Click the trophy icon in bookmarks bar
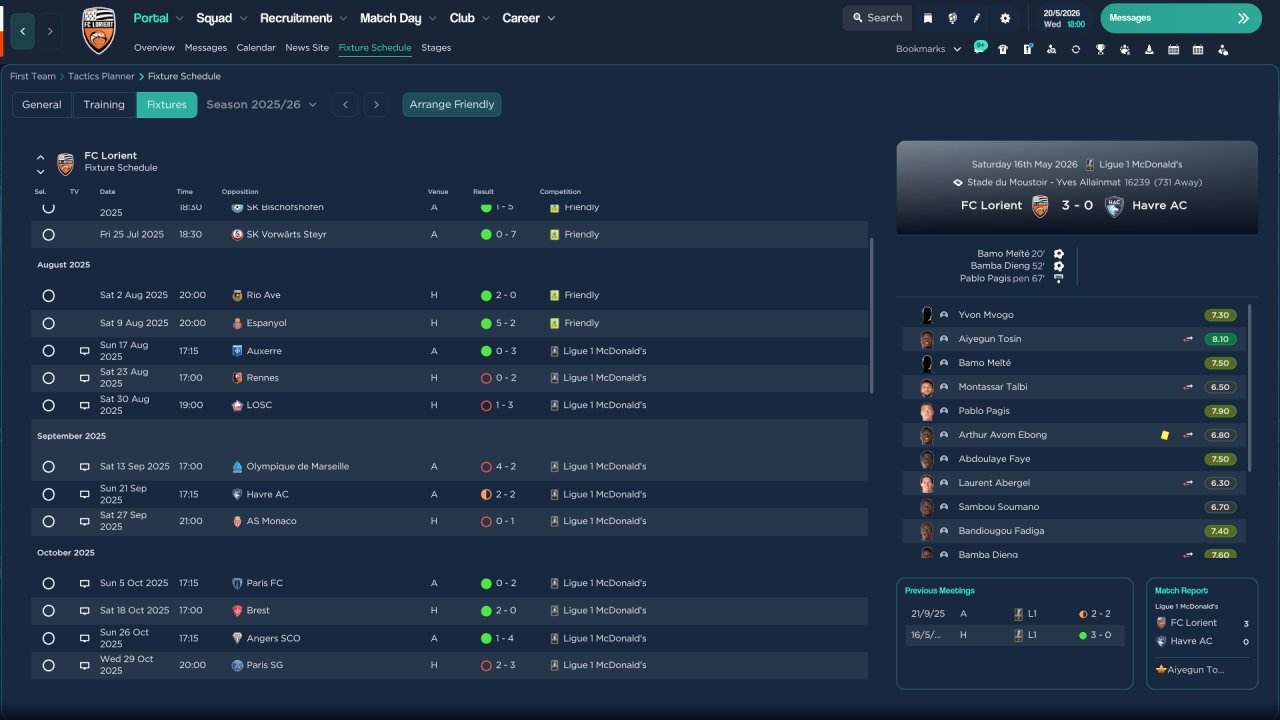The image size is (1280, 720). pos(1100,49)
